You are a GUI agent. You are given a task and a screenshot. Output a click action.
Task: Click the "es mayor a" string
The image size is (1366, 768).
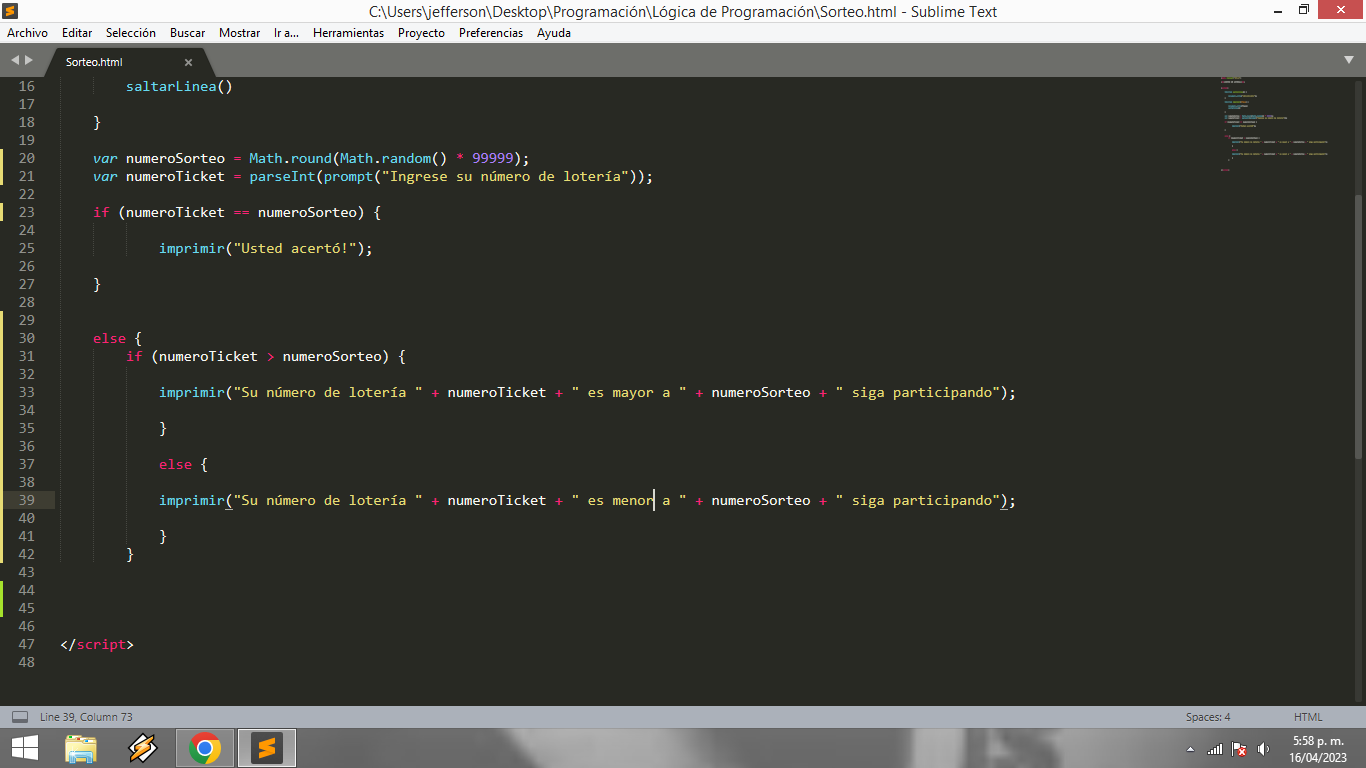coord(629,392)
